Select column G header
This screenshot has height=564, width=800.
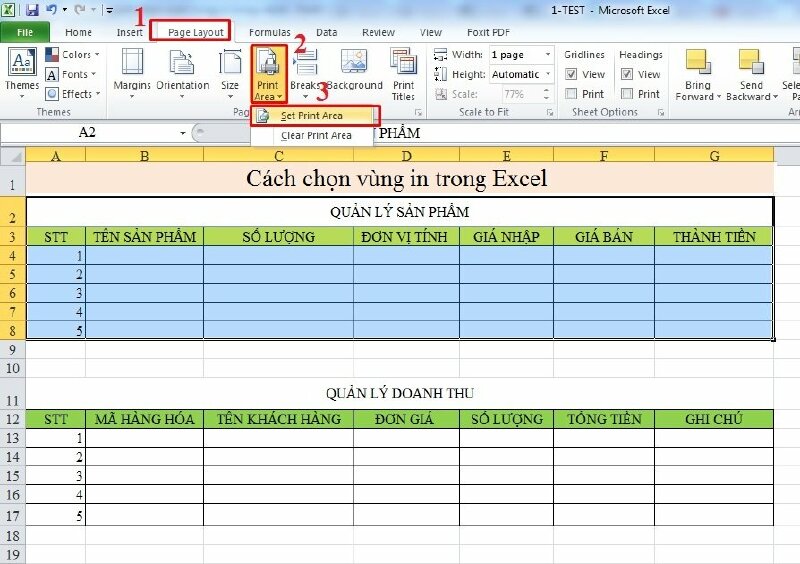point(714,155)
